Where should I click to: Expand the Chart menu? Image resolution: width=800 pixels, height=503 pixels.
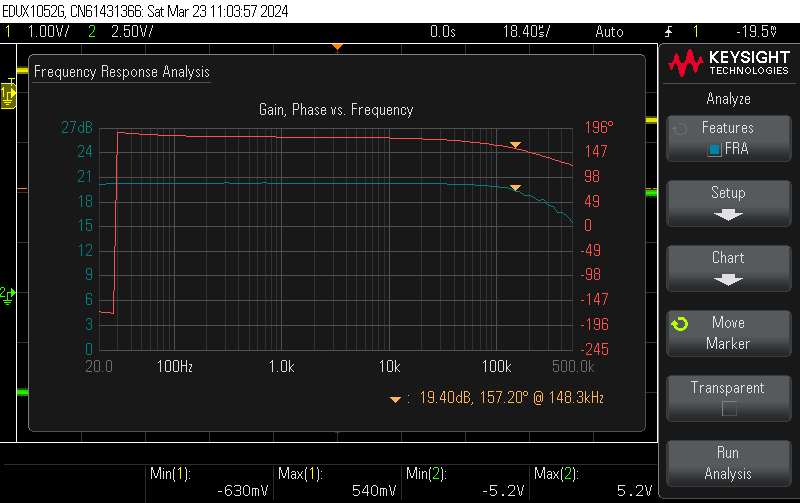[x=729, y=268]
